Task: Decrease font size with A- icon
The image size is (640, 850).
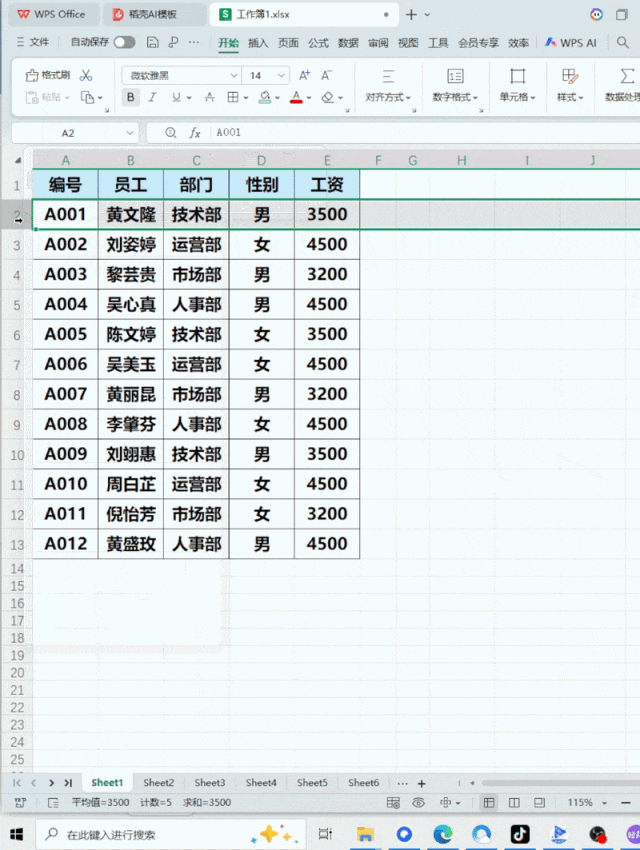Action: [x=326, y=75]
